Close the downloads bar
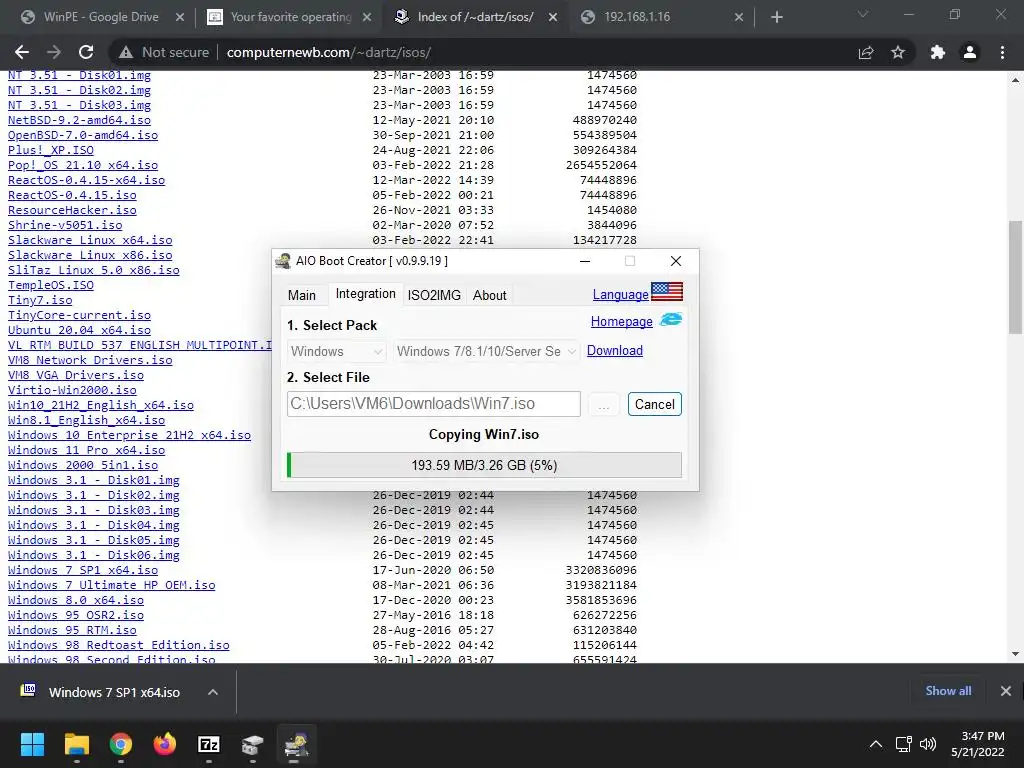The height and width of the screenshot is (768, 1024). tap(1006, 691)
